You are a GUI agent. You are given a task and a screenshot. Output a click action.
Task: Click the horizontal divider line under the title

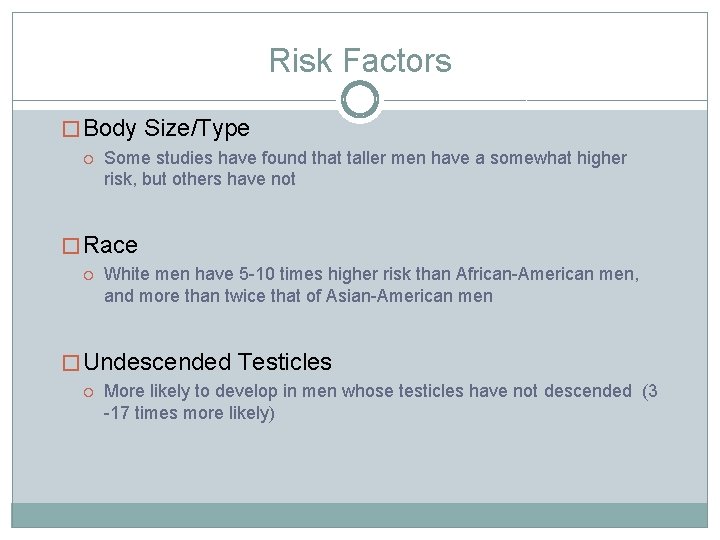[174, 100]
